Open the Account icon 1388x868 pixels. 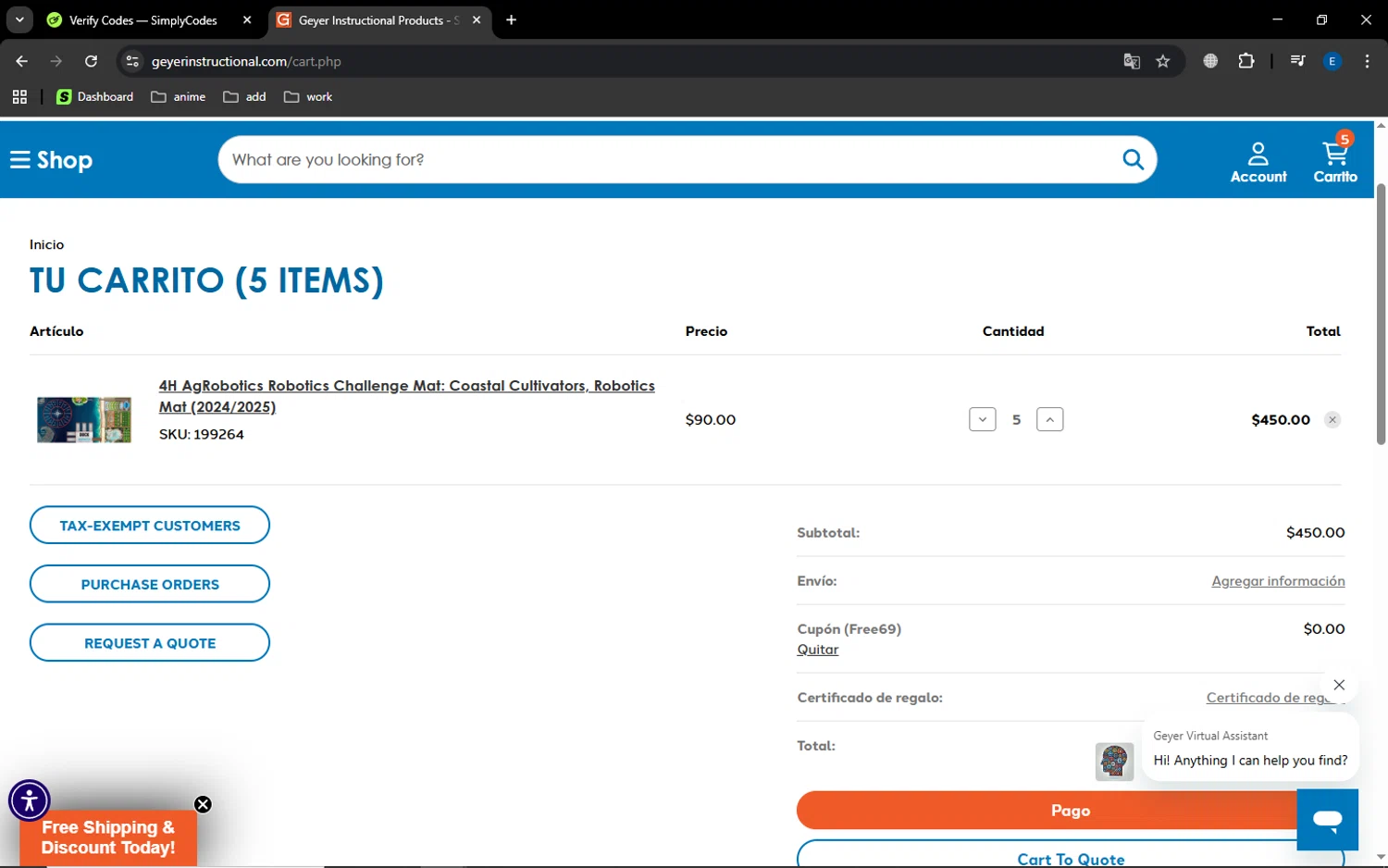(1258, 162)
